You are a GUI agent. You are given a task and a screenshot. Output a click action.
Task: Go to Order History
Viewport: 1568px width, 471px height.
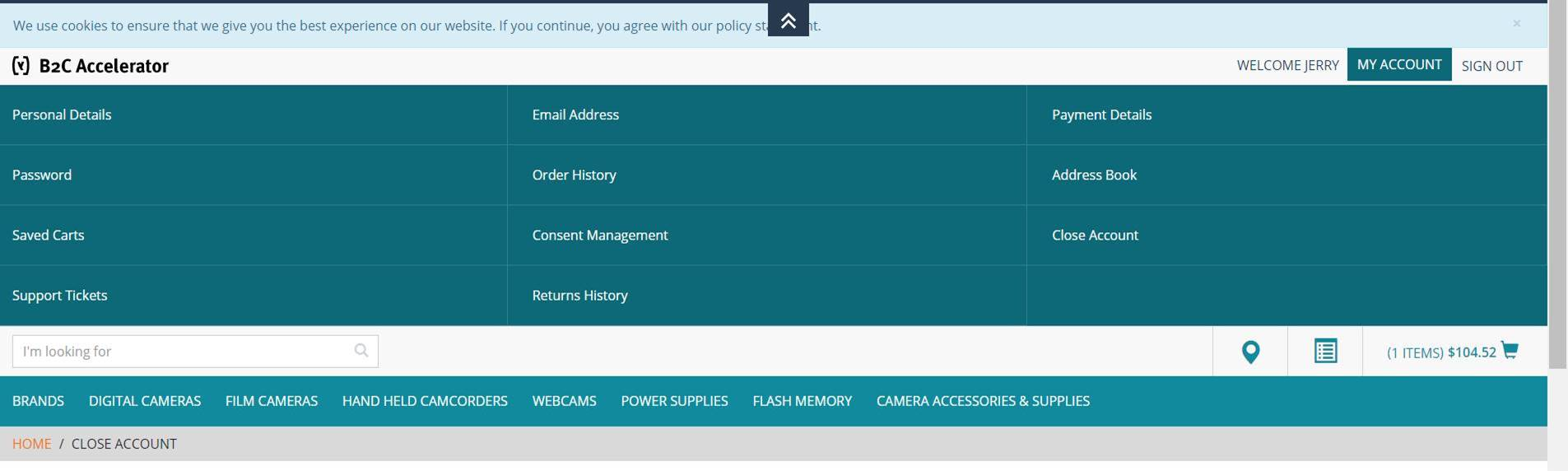[x=574, y=175]
